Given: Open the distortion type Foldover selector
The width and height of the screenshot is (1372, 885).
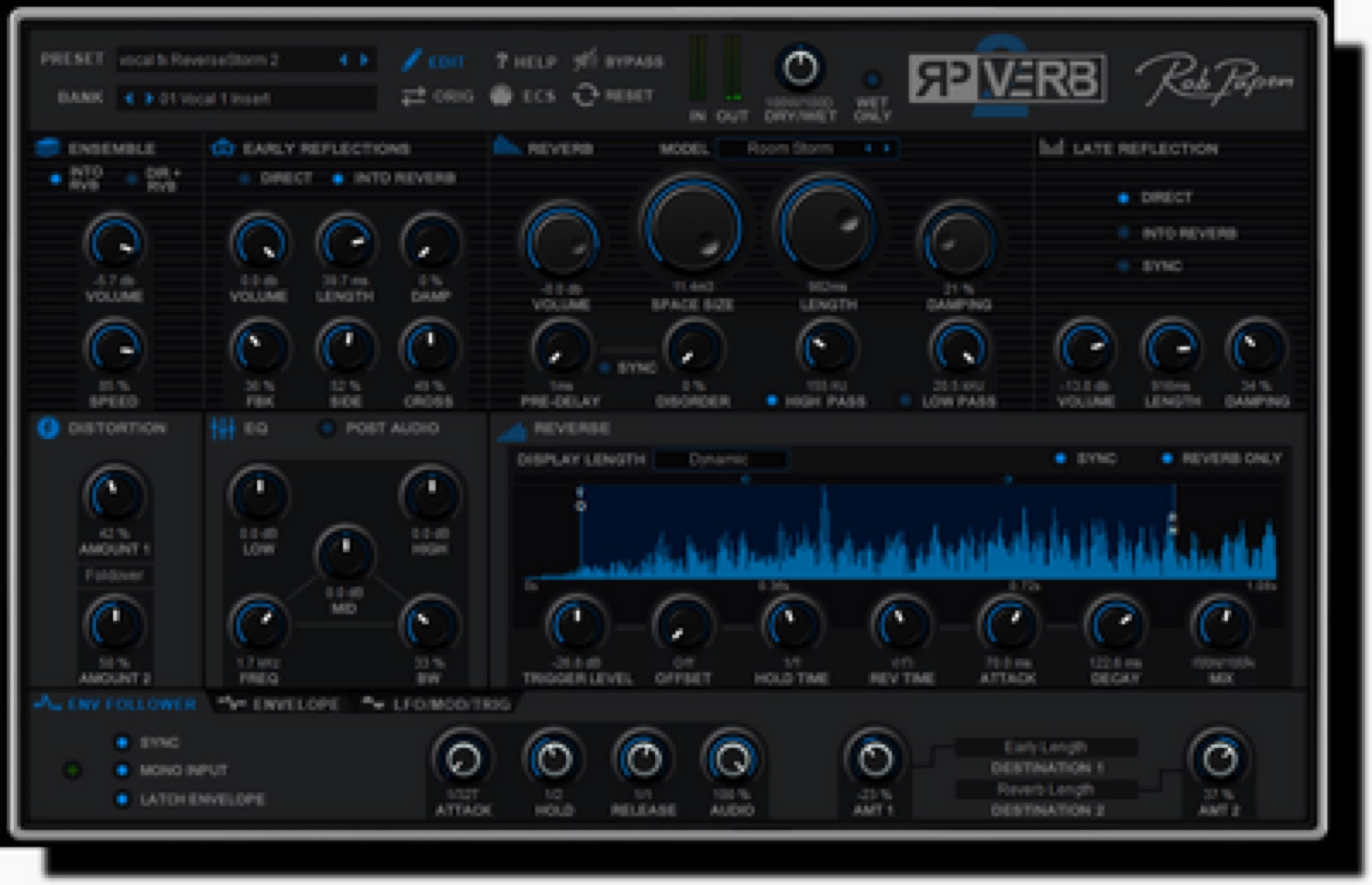Looking at the screenshot, I should click(114, 575).
